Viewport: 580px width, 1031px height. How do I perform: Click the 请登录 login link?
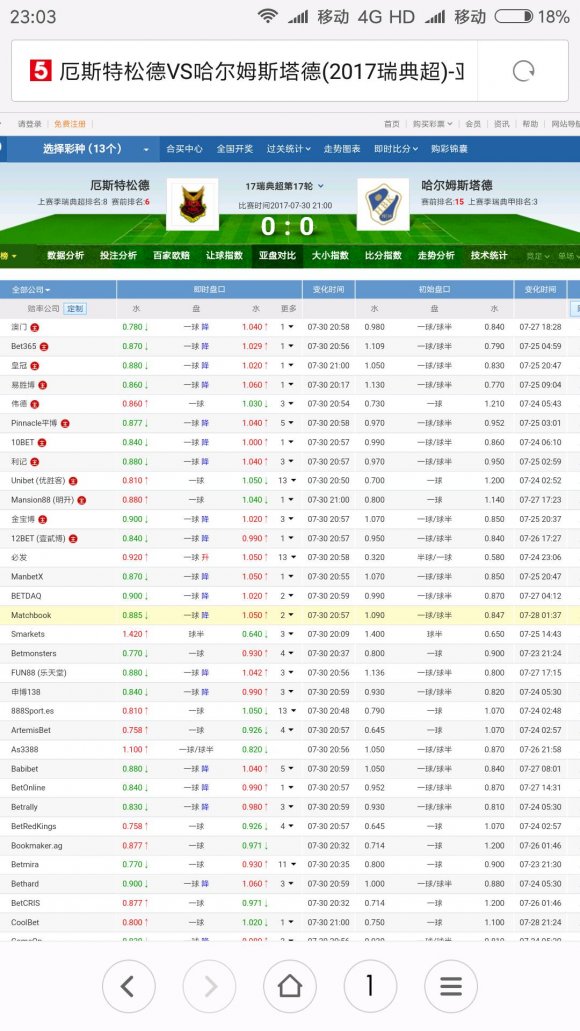click(30, 124)
